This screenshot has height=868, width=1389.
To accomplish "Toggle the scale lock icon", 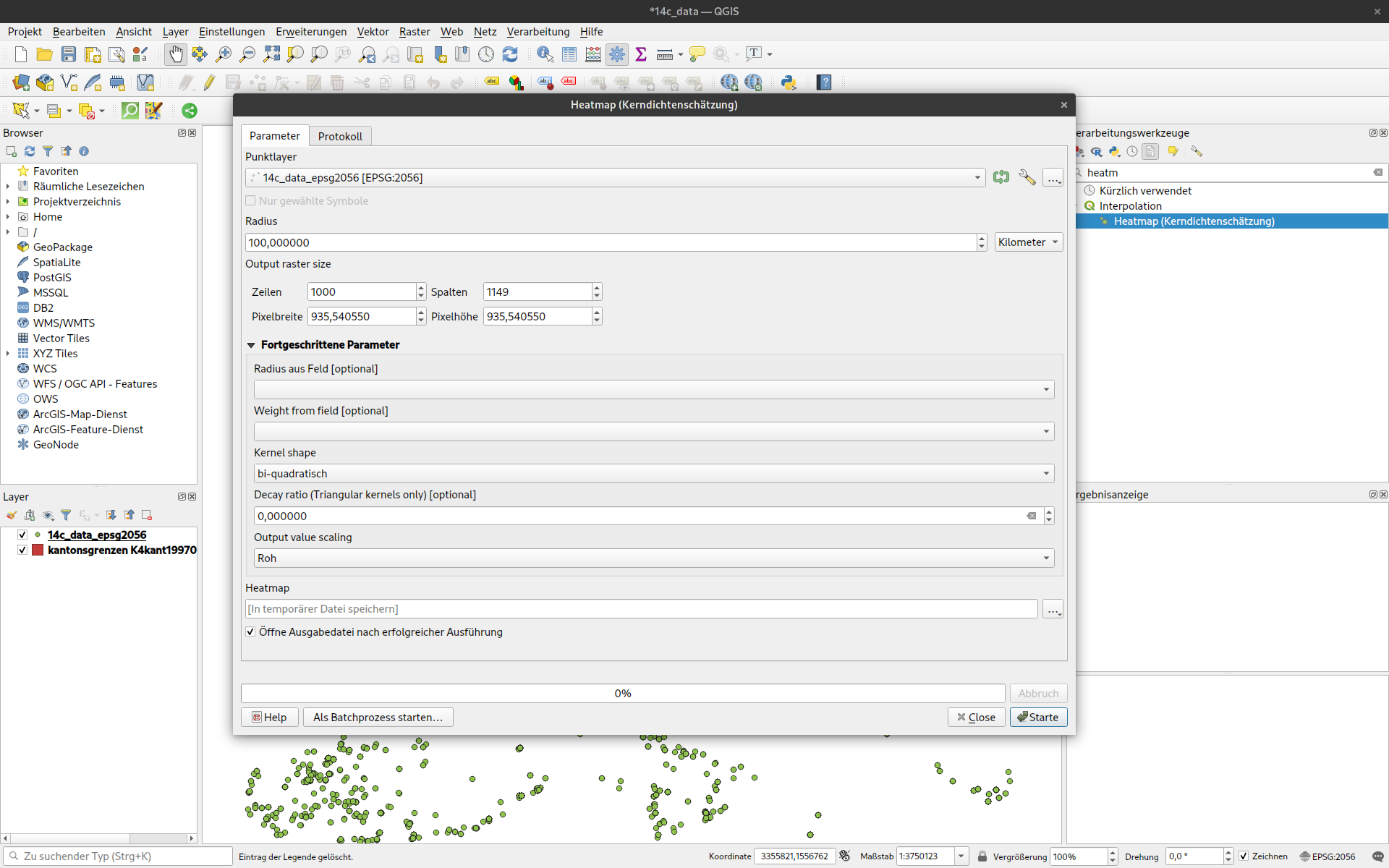I will click(x=982, y=856).
